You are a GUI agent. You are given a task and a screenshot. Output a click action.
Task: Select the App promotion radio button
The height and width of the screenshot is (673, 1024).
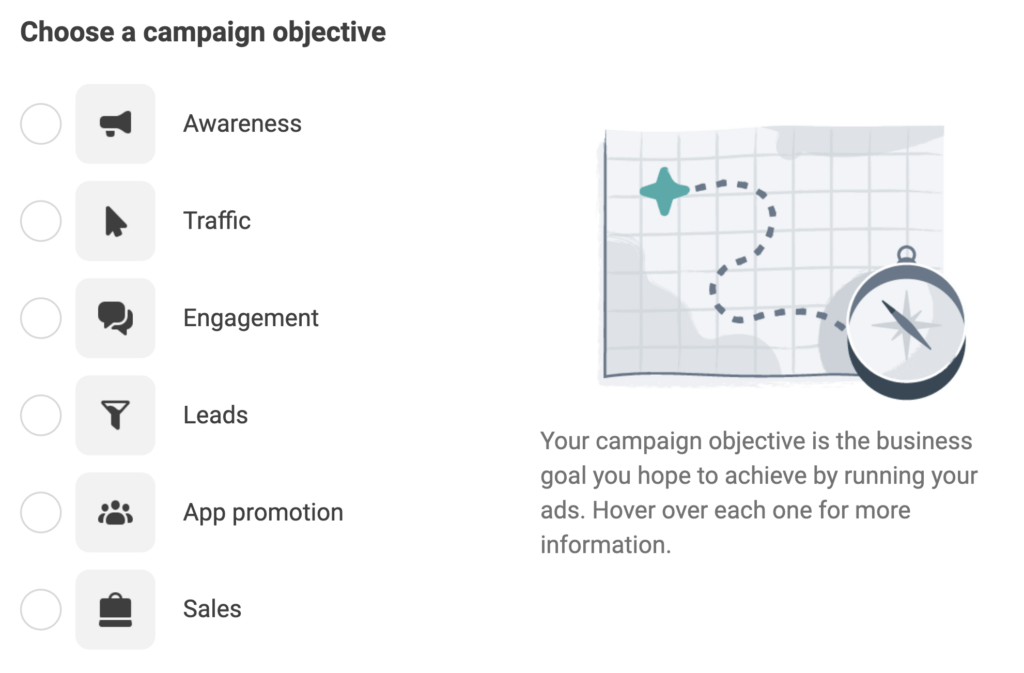[40, 512]
